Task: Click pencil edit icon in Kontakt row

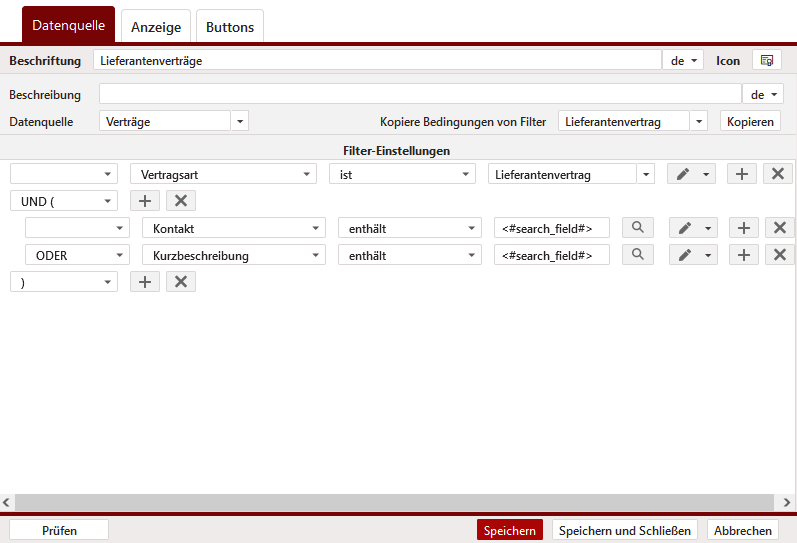Action: coord(685,228)
